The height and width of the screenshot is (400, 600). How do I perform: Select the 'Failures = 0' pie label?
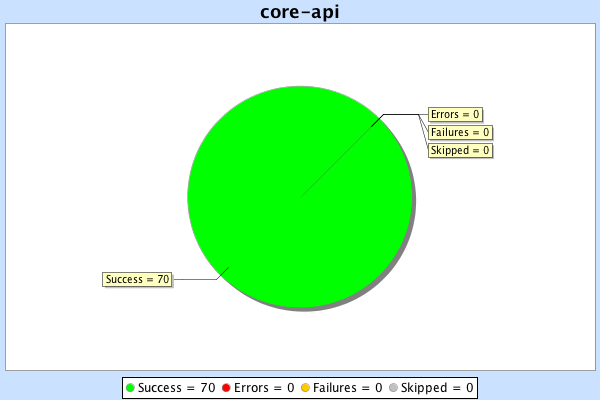click(460, 132)
